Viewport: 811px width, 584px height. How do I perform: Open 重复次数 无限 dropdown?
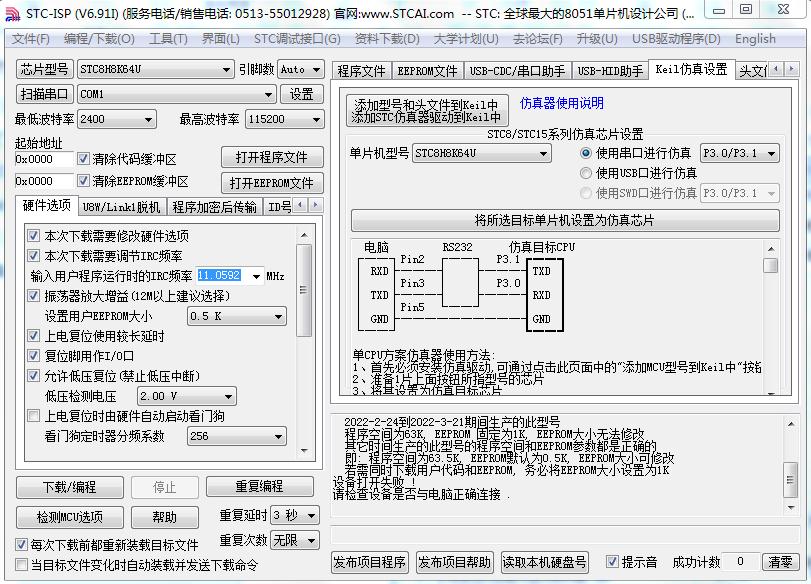pyautogui.click(x=295, y=541)
